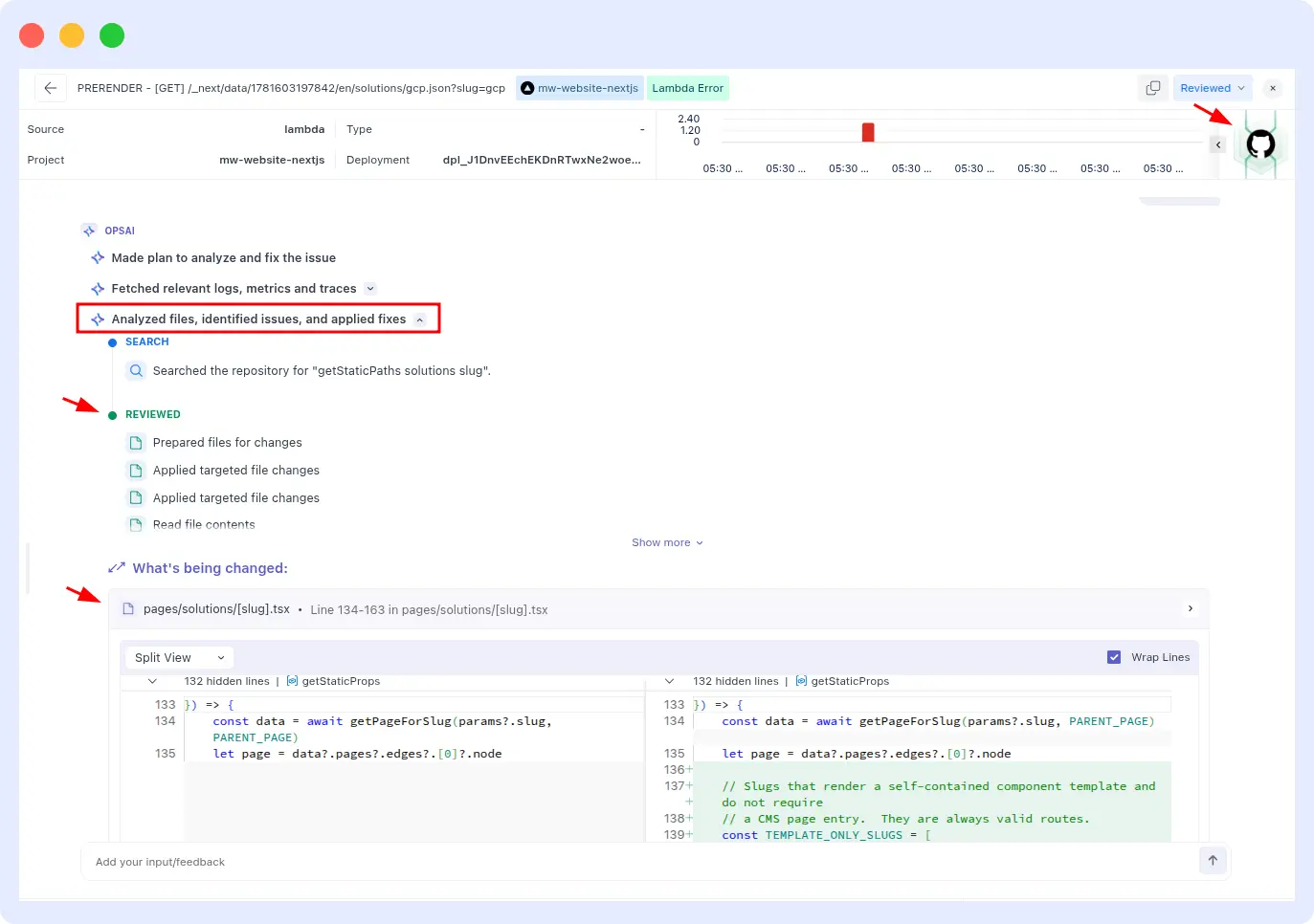Click Searched the repository for getStaticPaths text
This screenshot has height=924, width=1314.
coord(322,371)
